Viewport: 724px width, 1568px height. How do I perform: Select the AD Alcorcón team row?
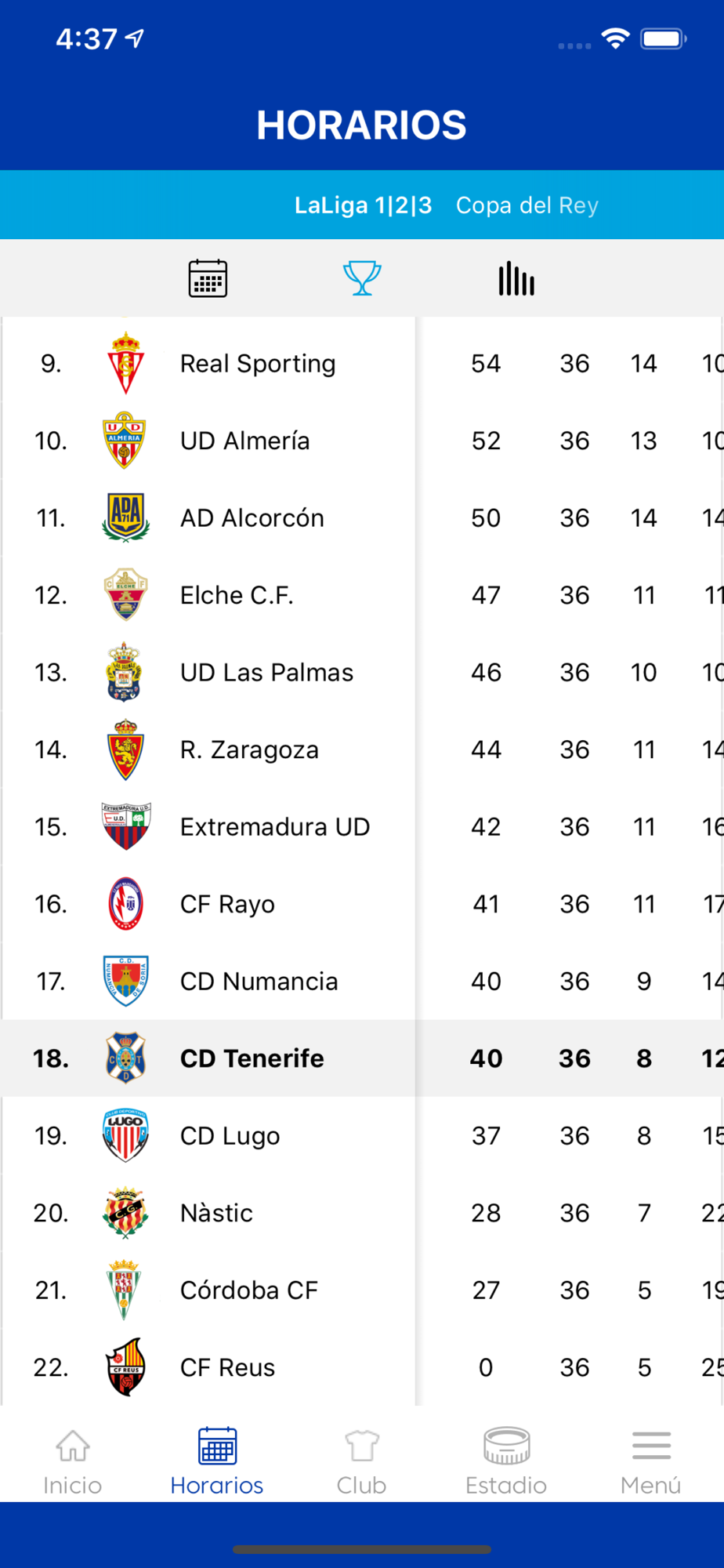click(x=252, y=518)
